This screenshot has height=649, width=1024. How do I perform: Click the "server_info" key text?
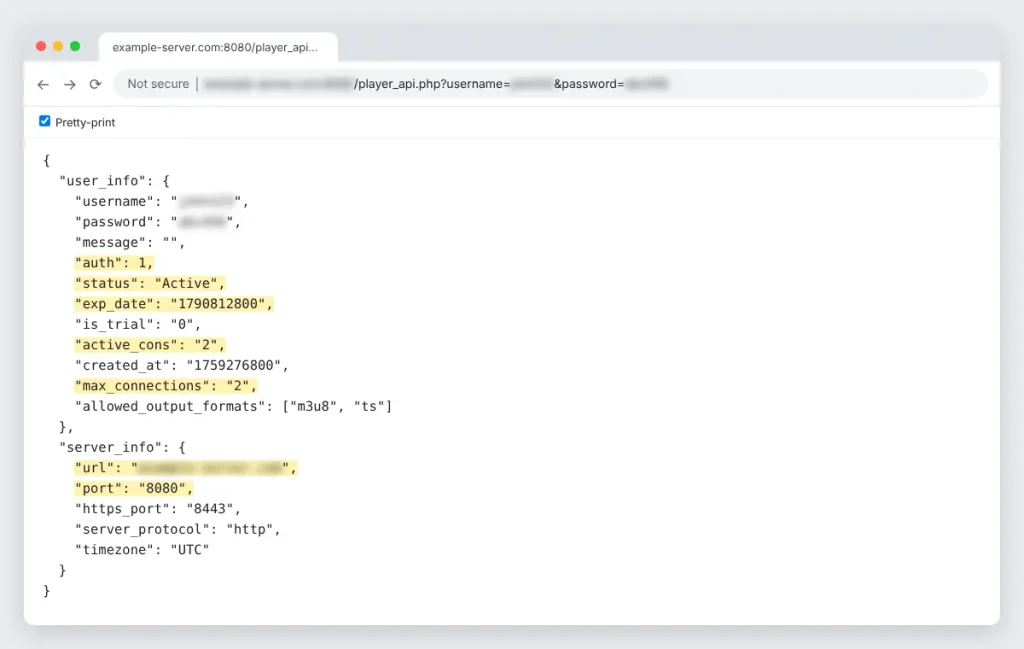110,447
